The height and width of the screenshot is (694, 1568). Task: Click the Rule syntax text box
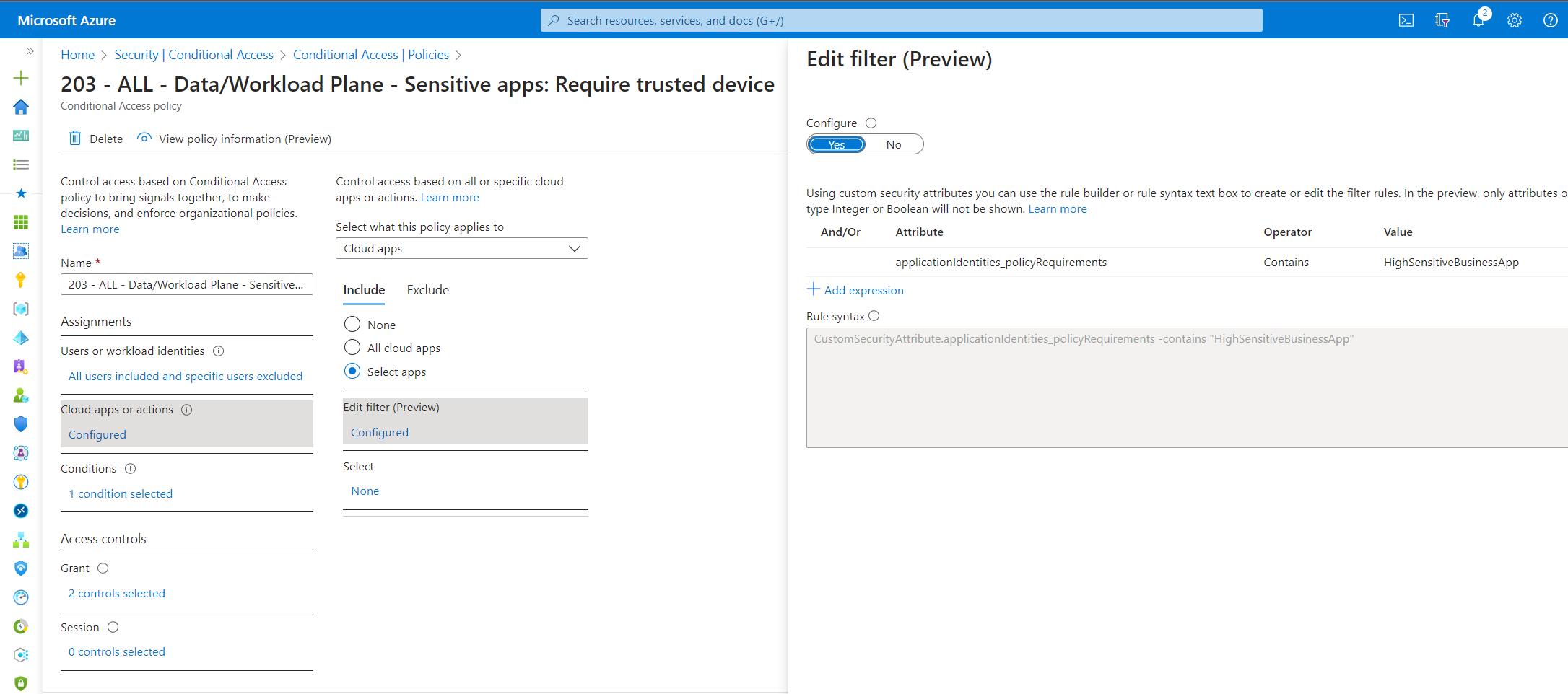[1187, 387]
